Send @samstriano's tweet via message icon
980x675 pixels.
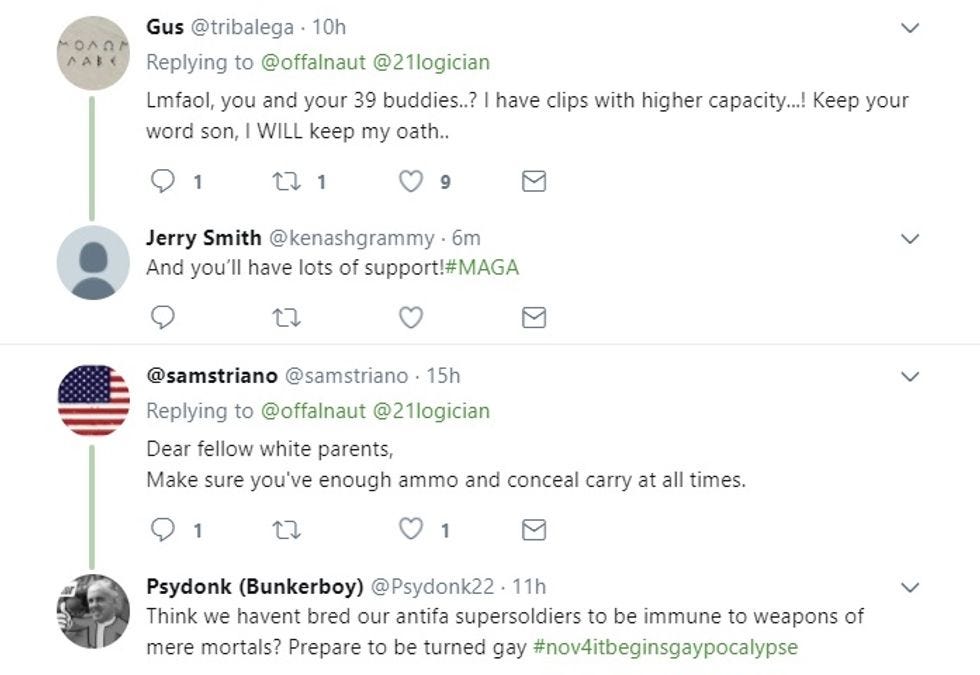click(534, 530)
